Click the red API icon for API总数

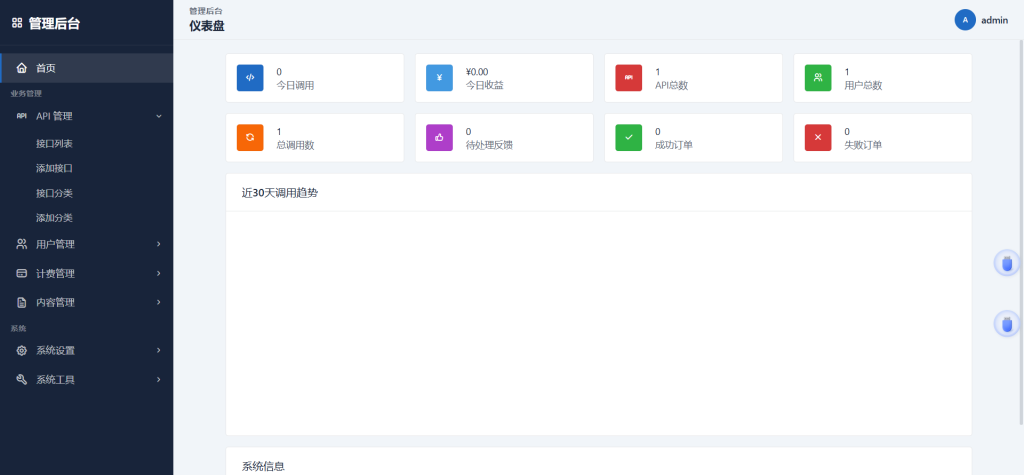[629, 78]
